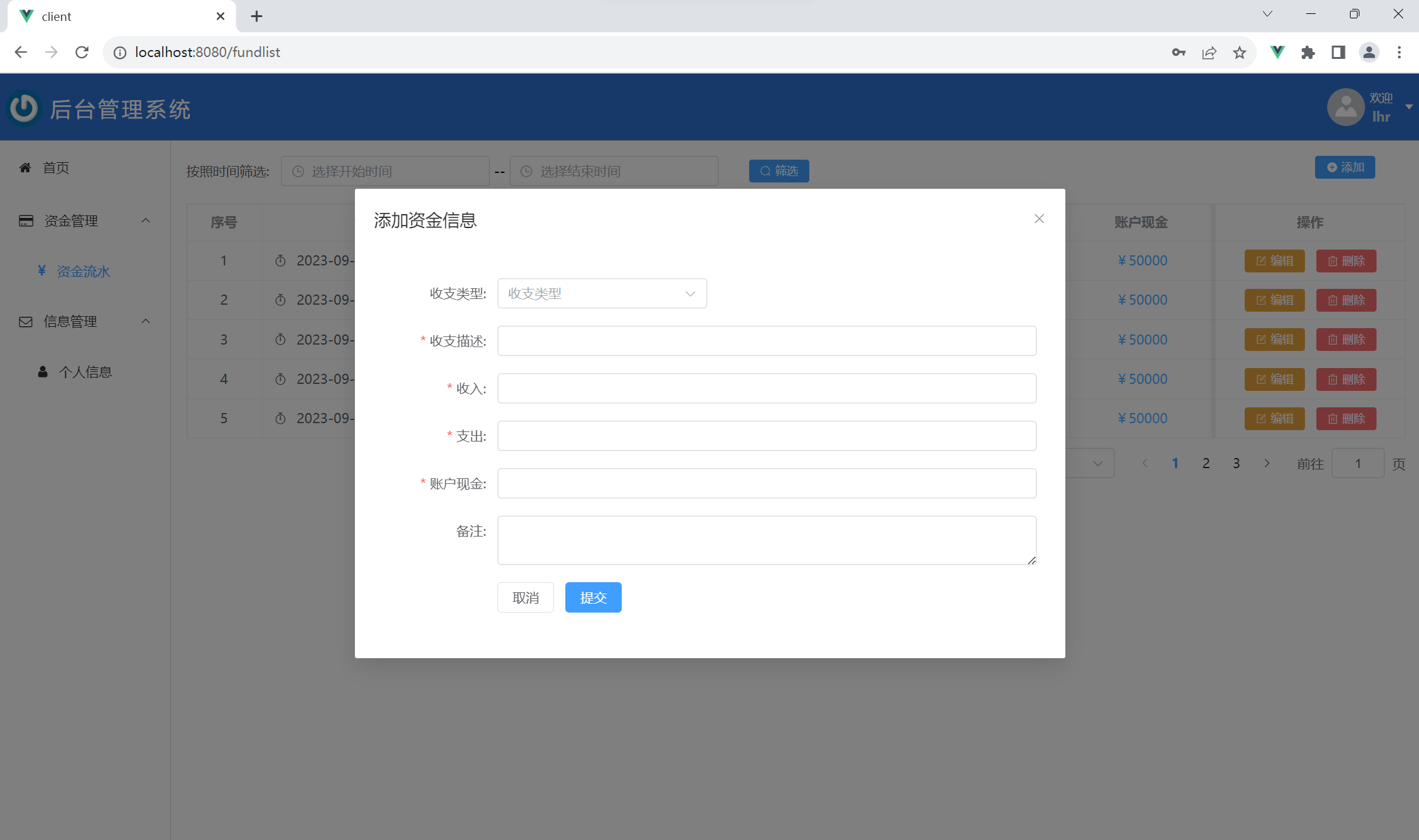Open a new browser tab
The image size is (1419, 840).
tap(256, 16)
